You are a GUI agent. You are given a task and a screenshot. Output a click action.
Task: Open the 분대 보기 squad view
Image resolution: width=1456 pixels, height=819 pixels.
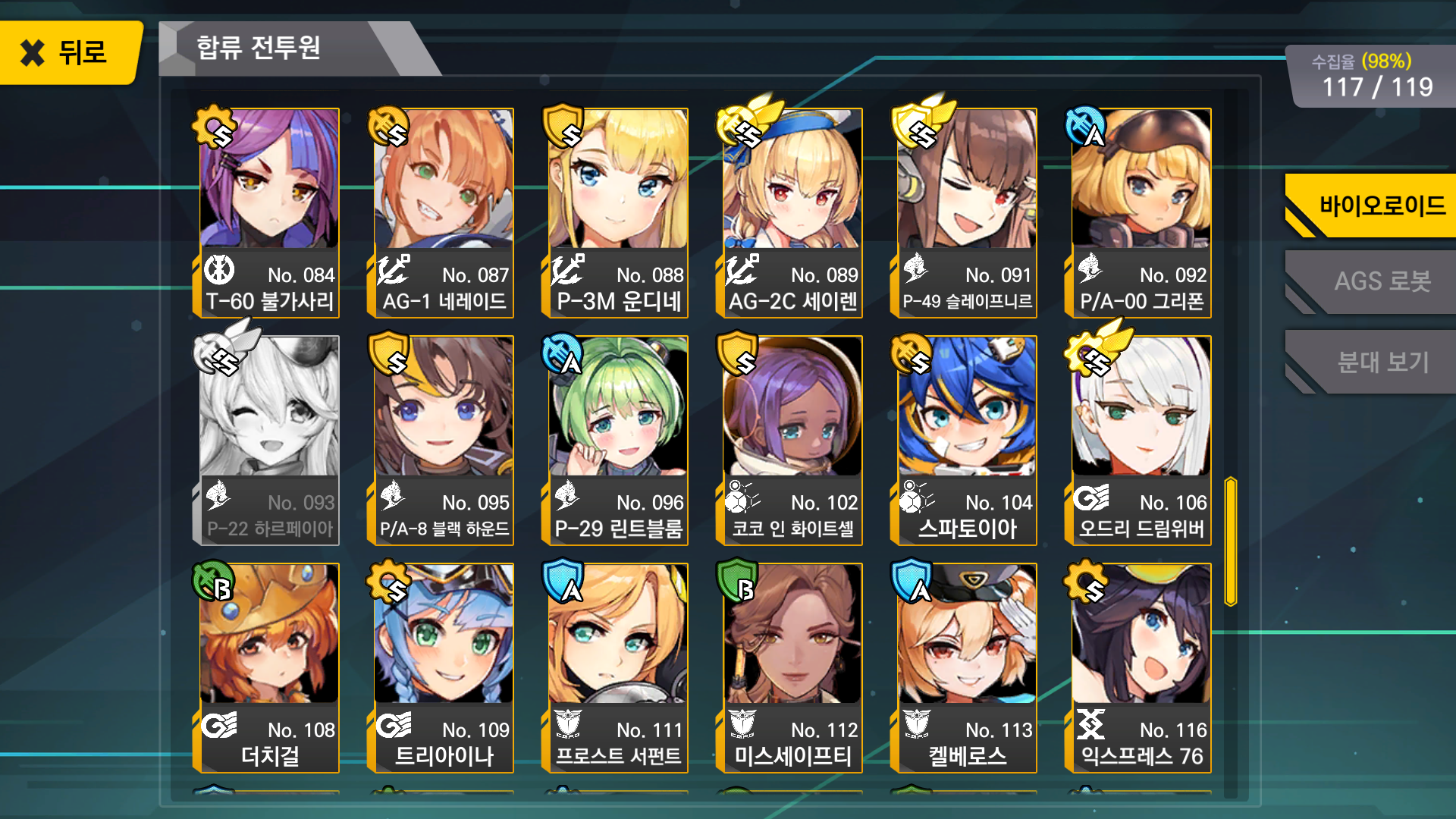[1371, 362]
